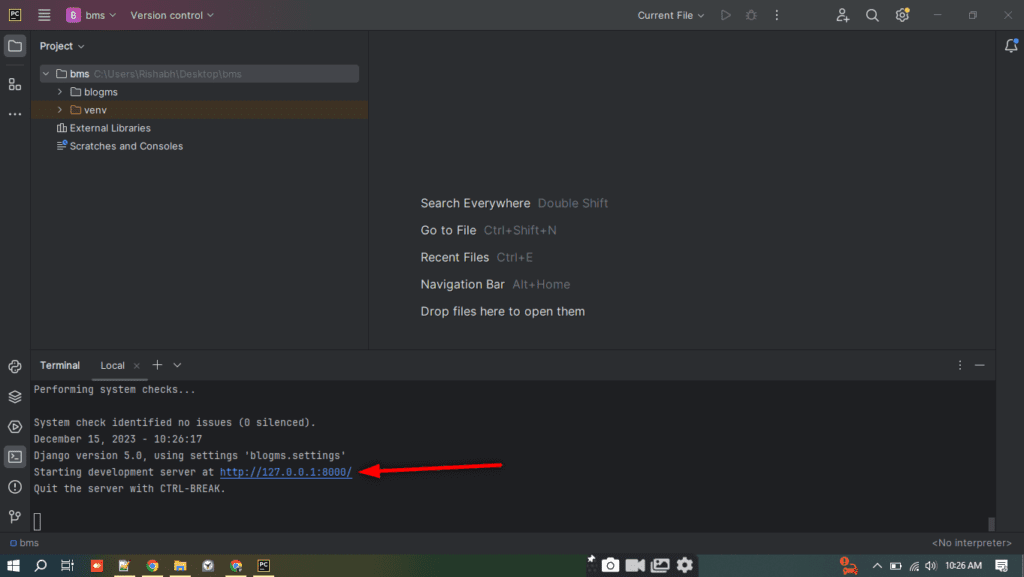Click the Debug bug icon
The image size is (1024, 577).
(x=751, y=15)
